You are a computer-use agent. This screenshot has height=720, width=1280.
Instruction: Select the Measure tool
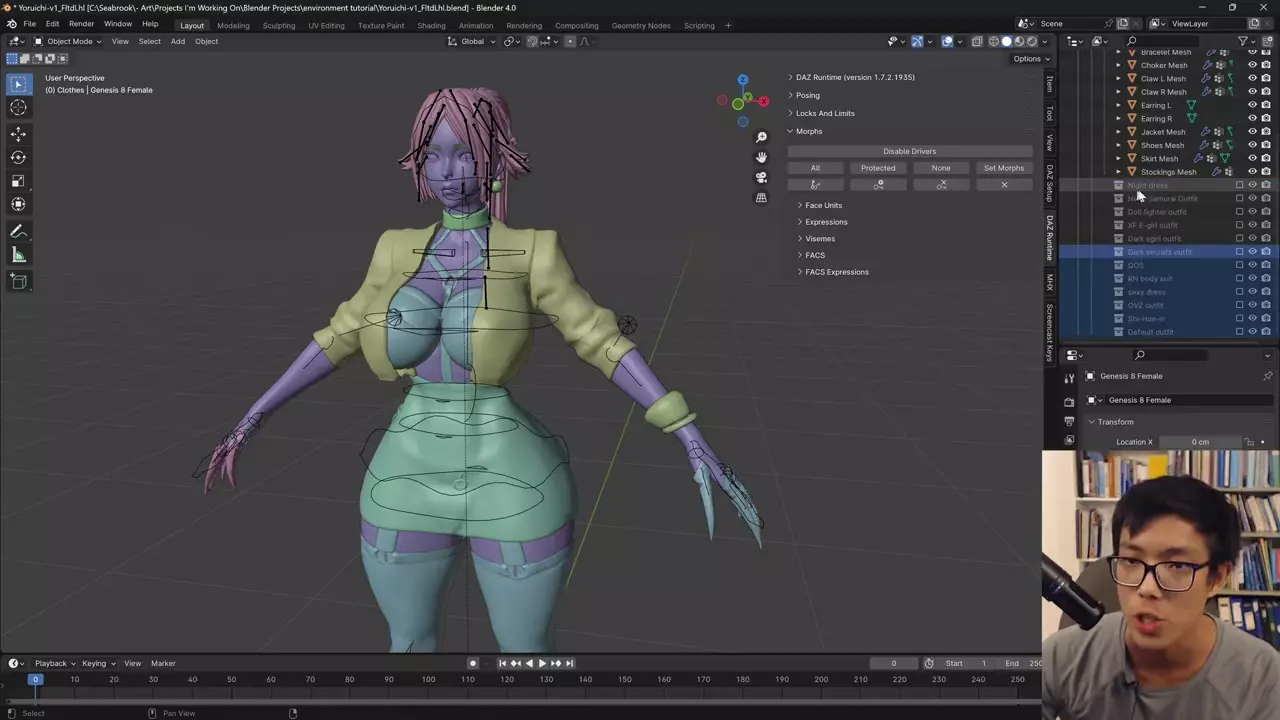(18, 255)
